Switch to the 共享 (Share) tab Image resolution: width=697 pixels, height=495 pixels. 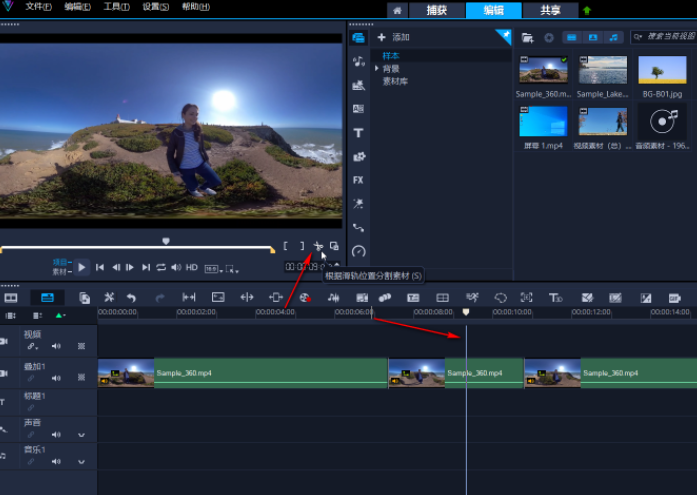pos(551,10)
